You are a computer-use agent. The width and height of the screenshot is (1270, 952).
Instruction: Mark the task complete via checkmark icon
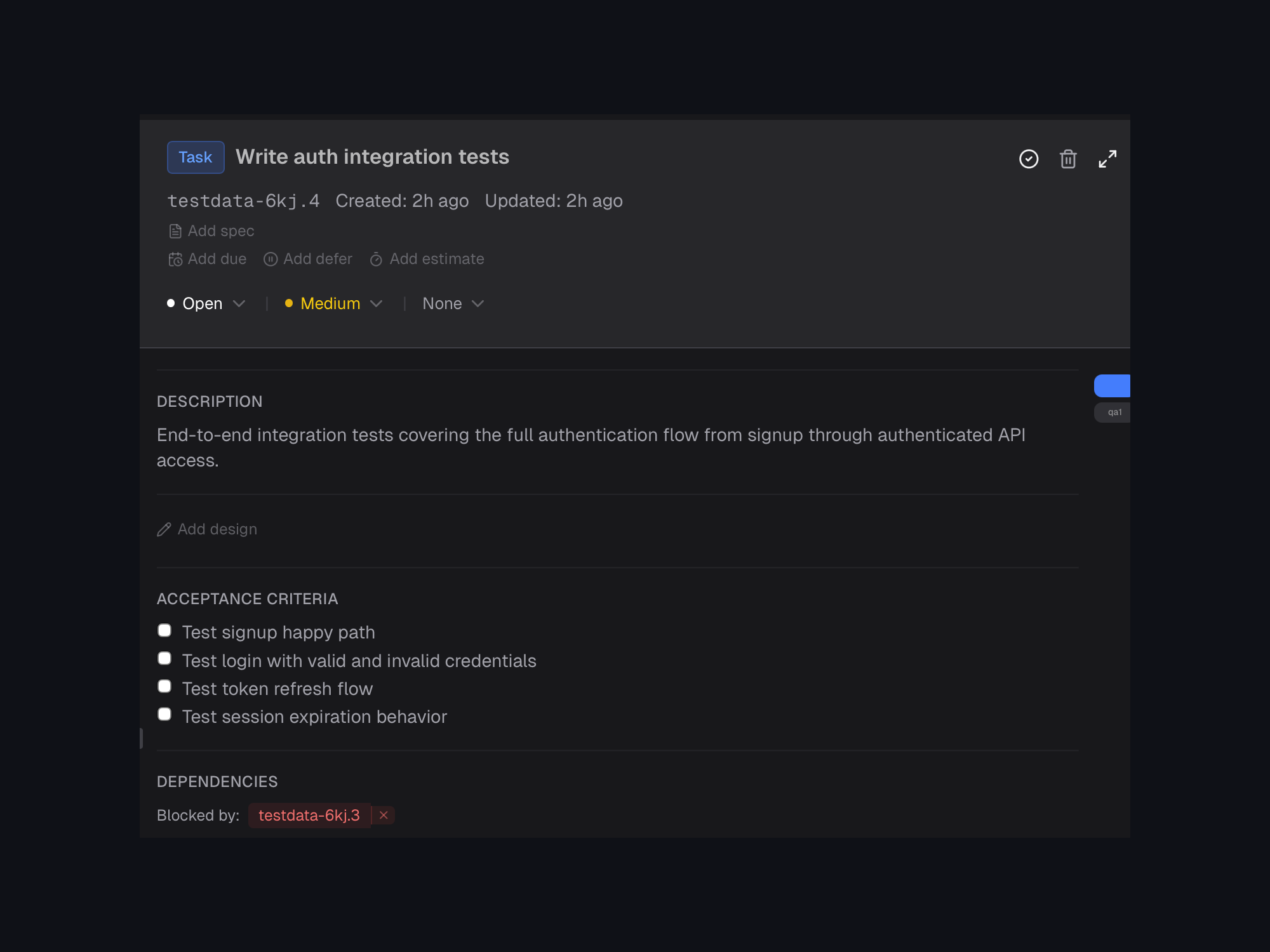tap(1029, 159)
